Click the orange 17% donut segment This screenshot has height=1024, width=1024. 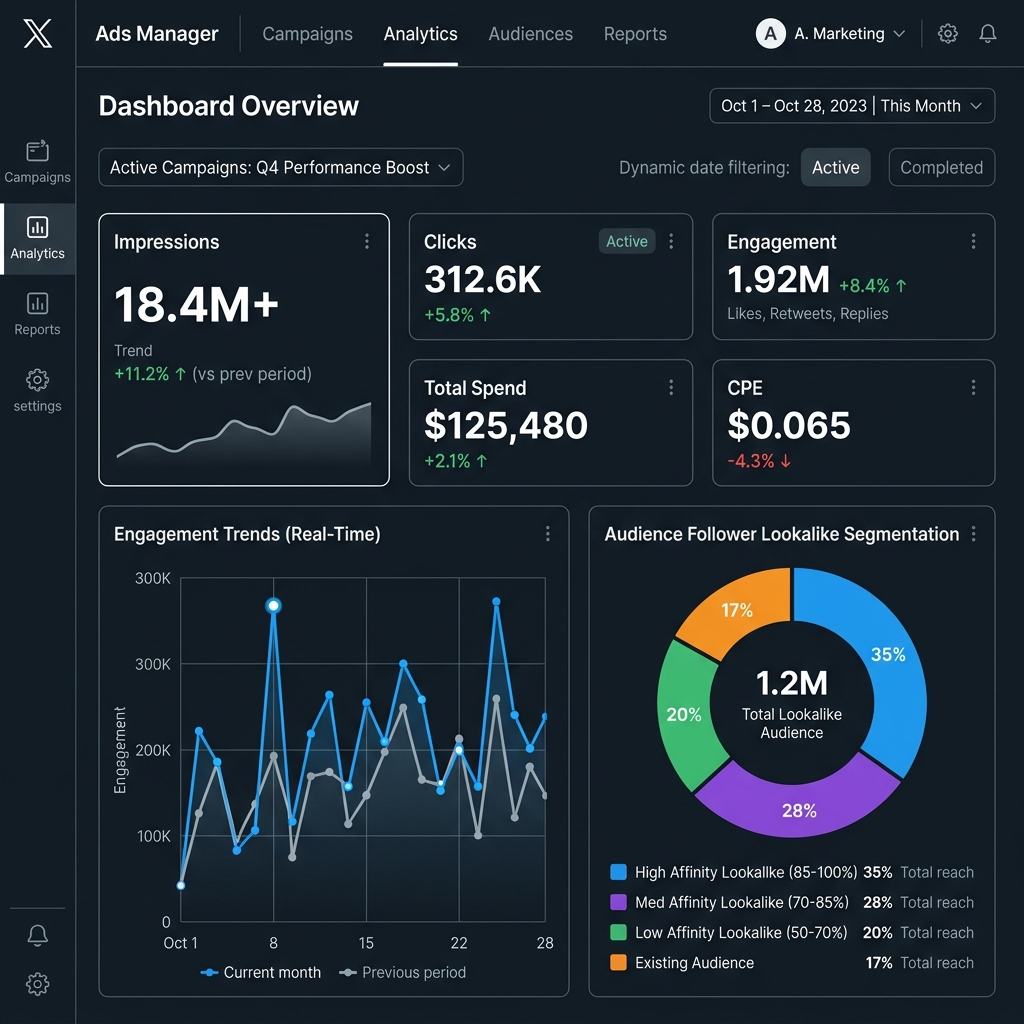tap(737, 611)
